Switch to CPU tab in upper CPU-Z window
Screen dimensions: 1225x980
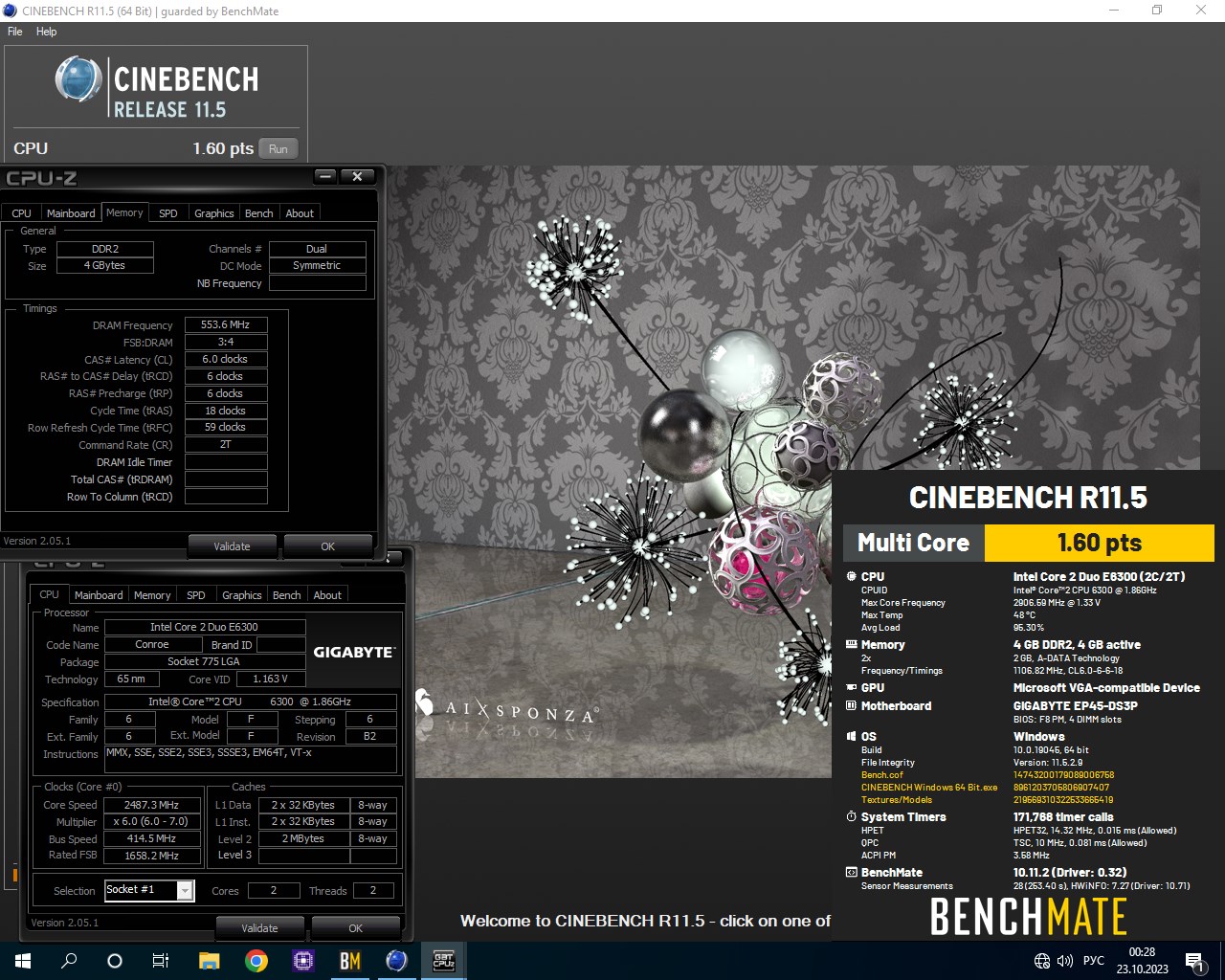click(21, 213)
